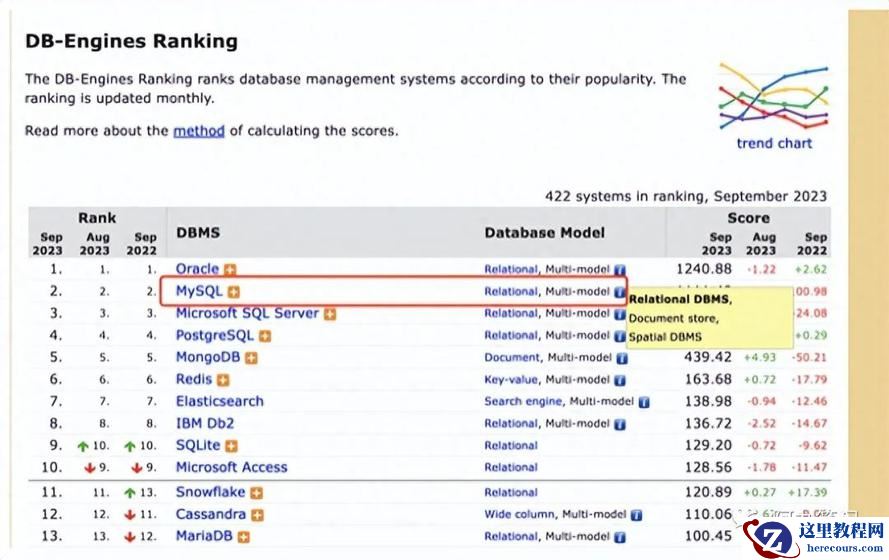889x560 pixels.
Task: Click the Database Model column header
Action: (544, 233)
